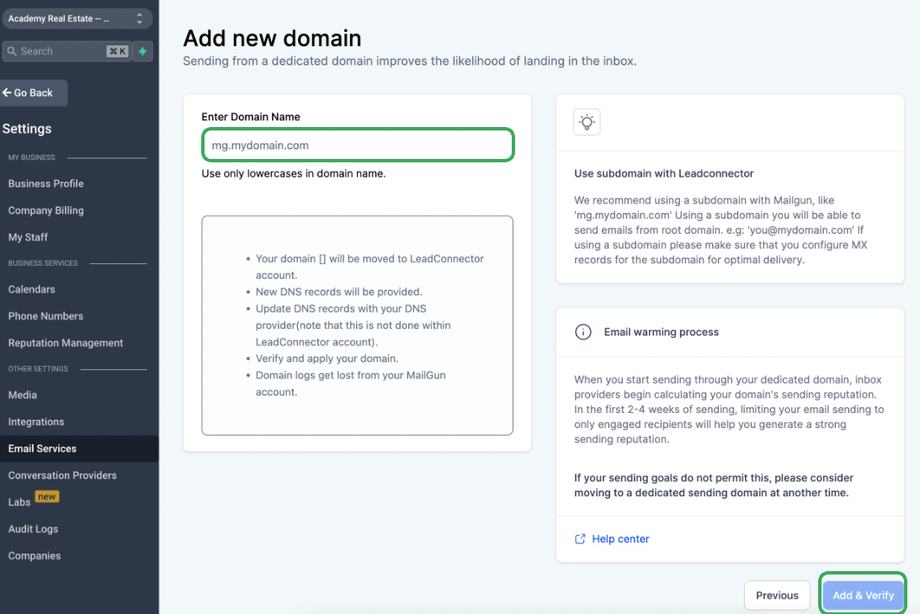
Task: Open the Academy Real Estate account switcher
Action: point(75,19)
